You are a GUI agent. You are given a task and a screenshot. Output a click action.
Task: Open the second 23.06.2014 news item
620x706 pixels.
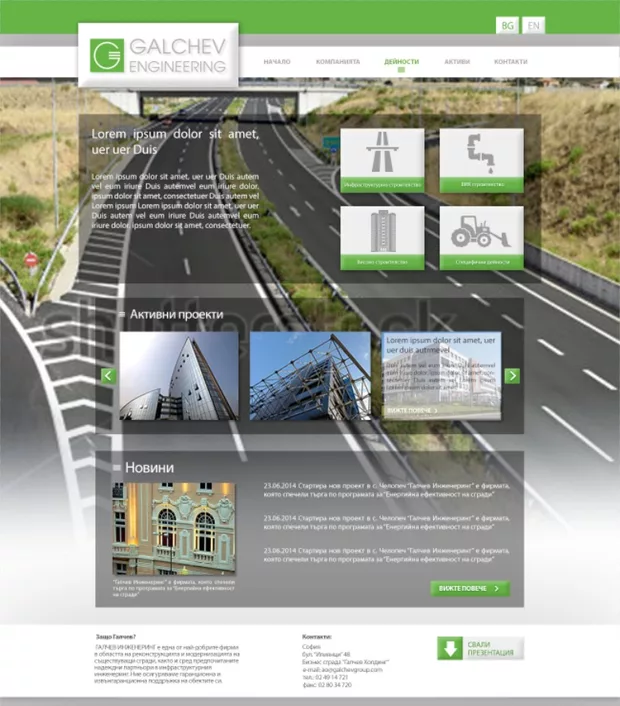point(387,522)
